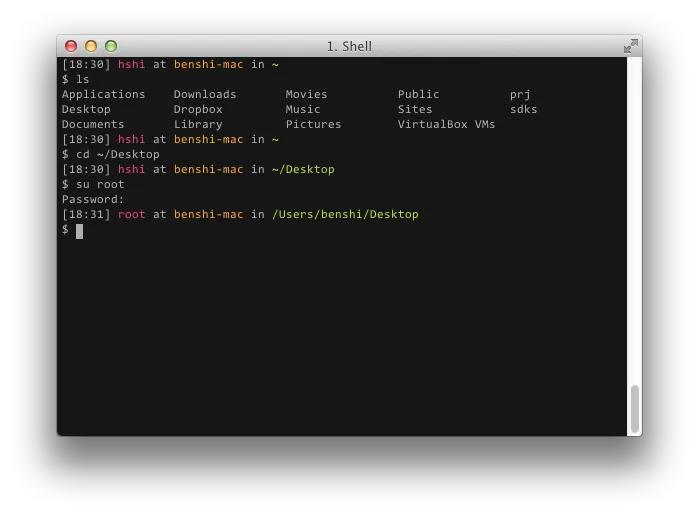Click 'Movies' in the directory listing
This screenshot has height=515, width=699.
pyautogui.click(x=306, y=94)
